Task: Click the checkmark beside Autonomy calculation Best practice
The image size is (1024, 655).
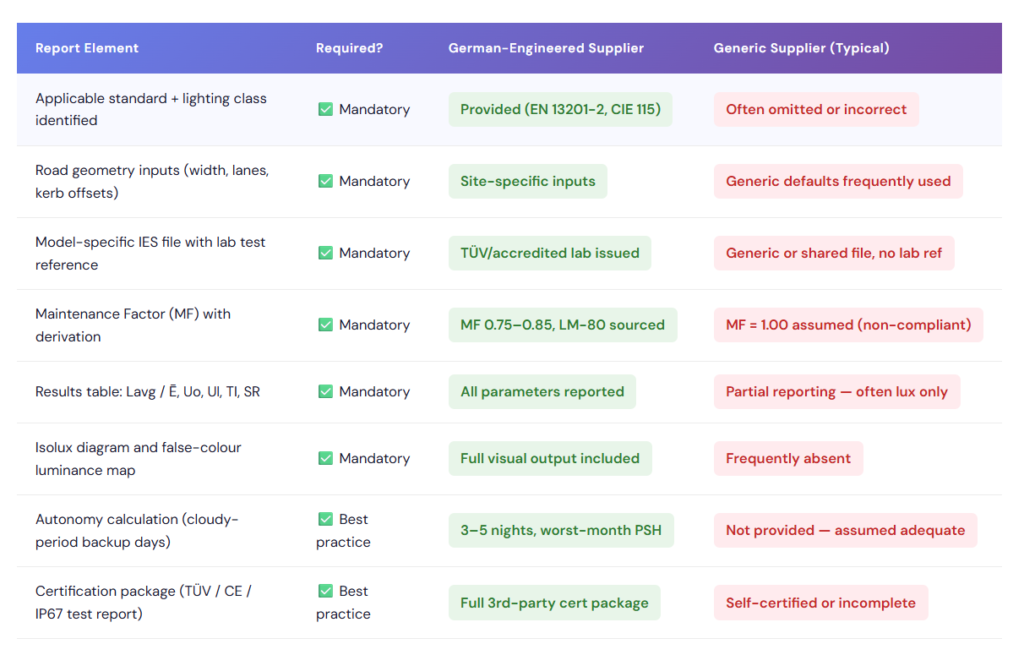Action: click(x=325, y=519)
